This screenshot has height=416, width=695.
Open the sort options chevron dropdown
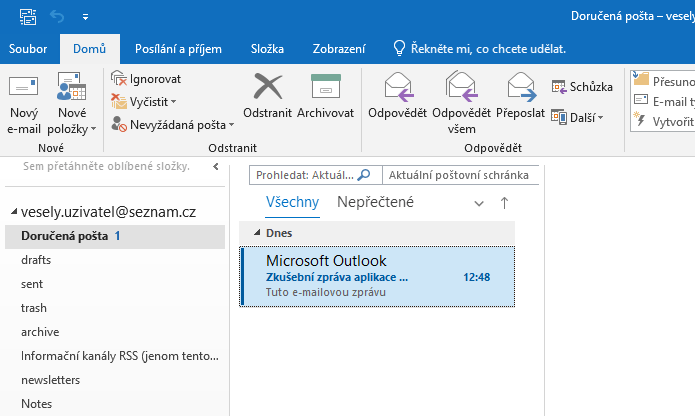479,203
